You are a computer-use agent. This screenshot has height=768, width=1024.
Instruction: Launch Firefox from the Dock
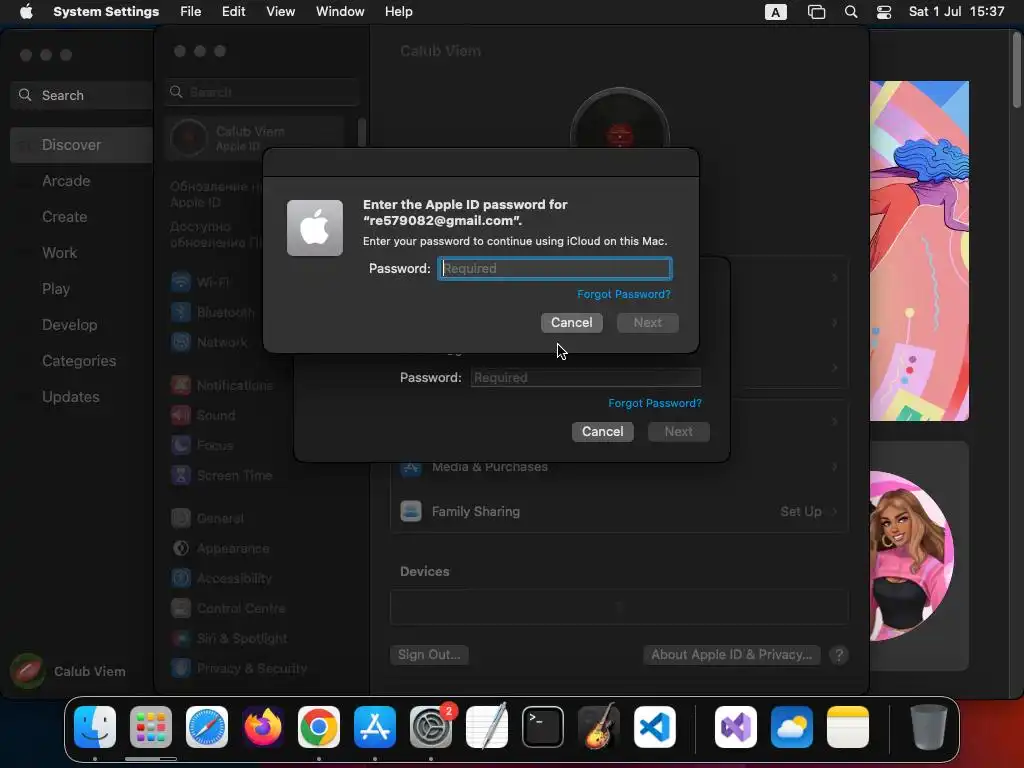pos(263,727)
